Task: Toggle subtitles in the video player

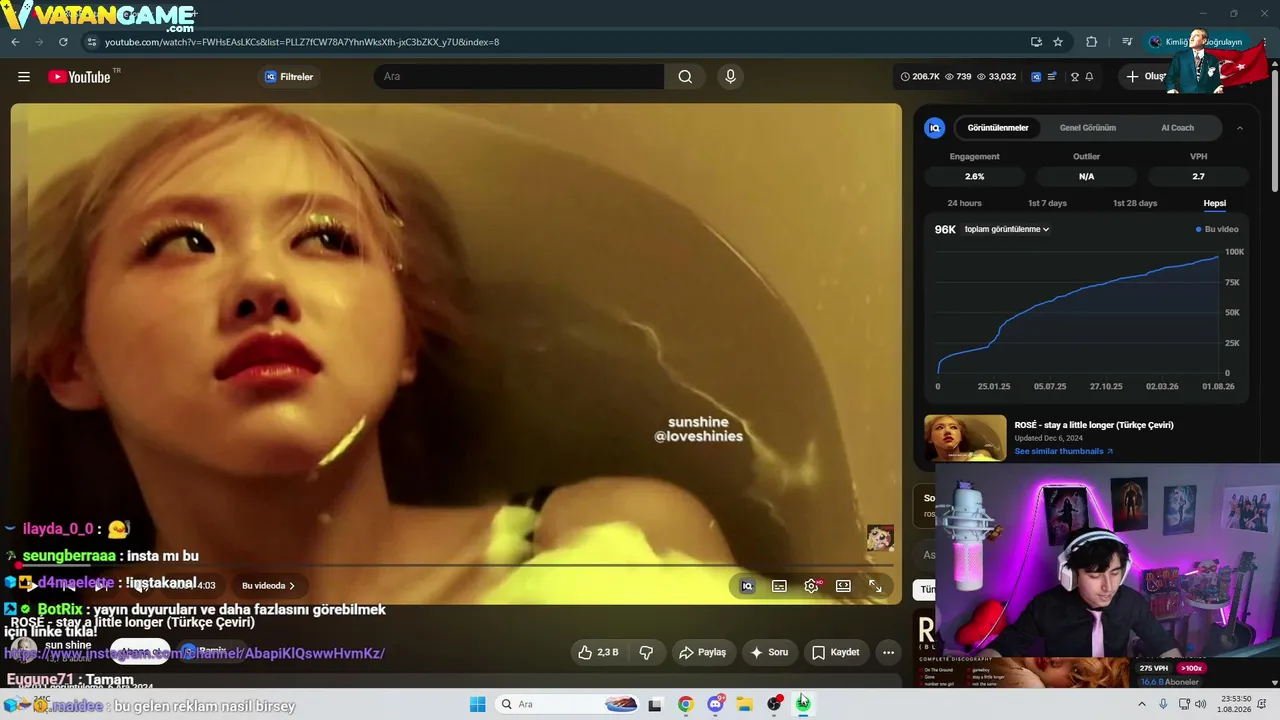Action: 779,586
